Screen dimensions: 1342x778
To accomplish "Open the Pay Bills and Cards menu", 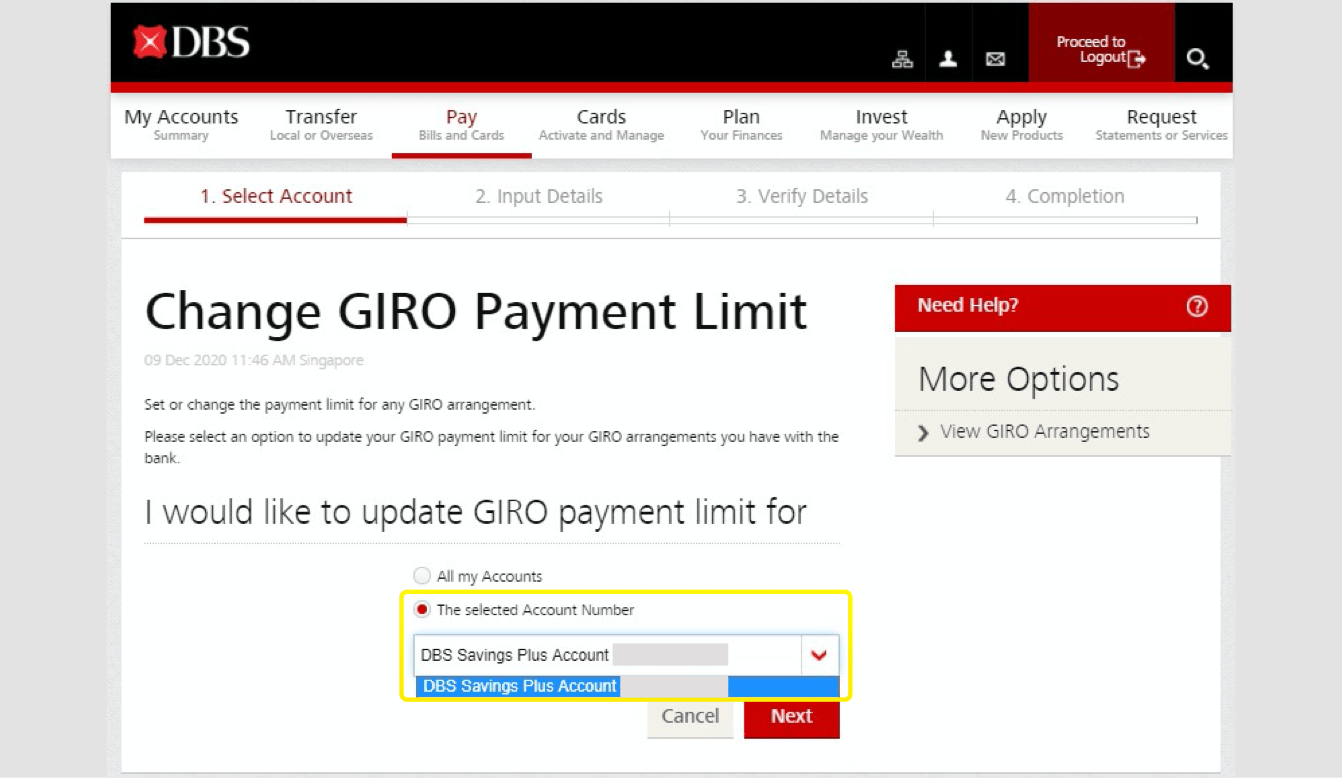I will (461, 125).
